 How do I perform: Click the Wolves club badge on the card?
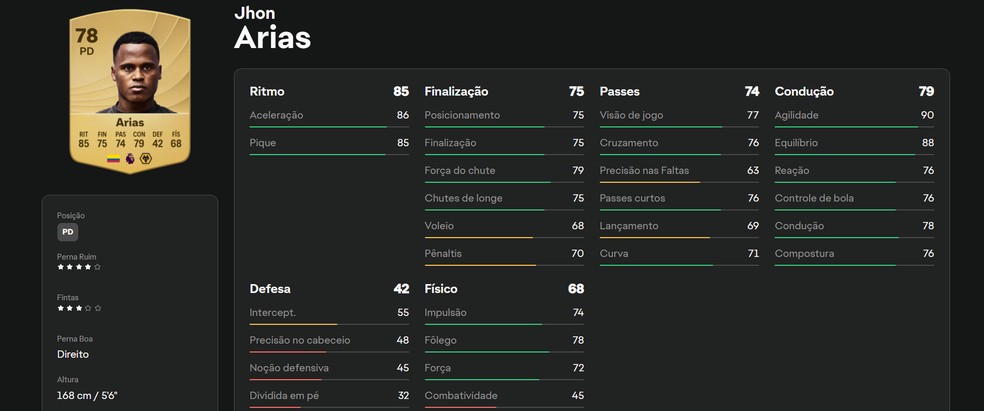point(144,158)
